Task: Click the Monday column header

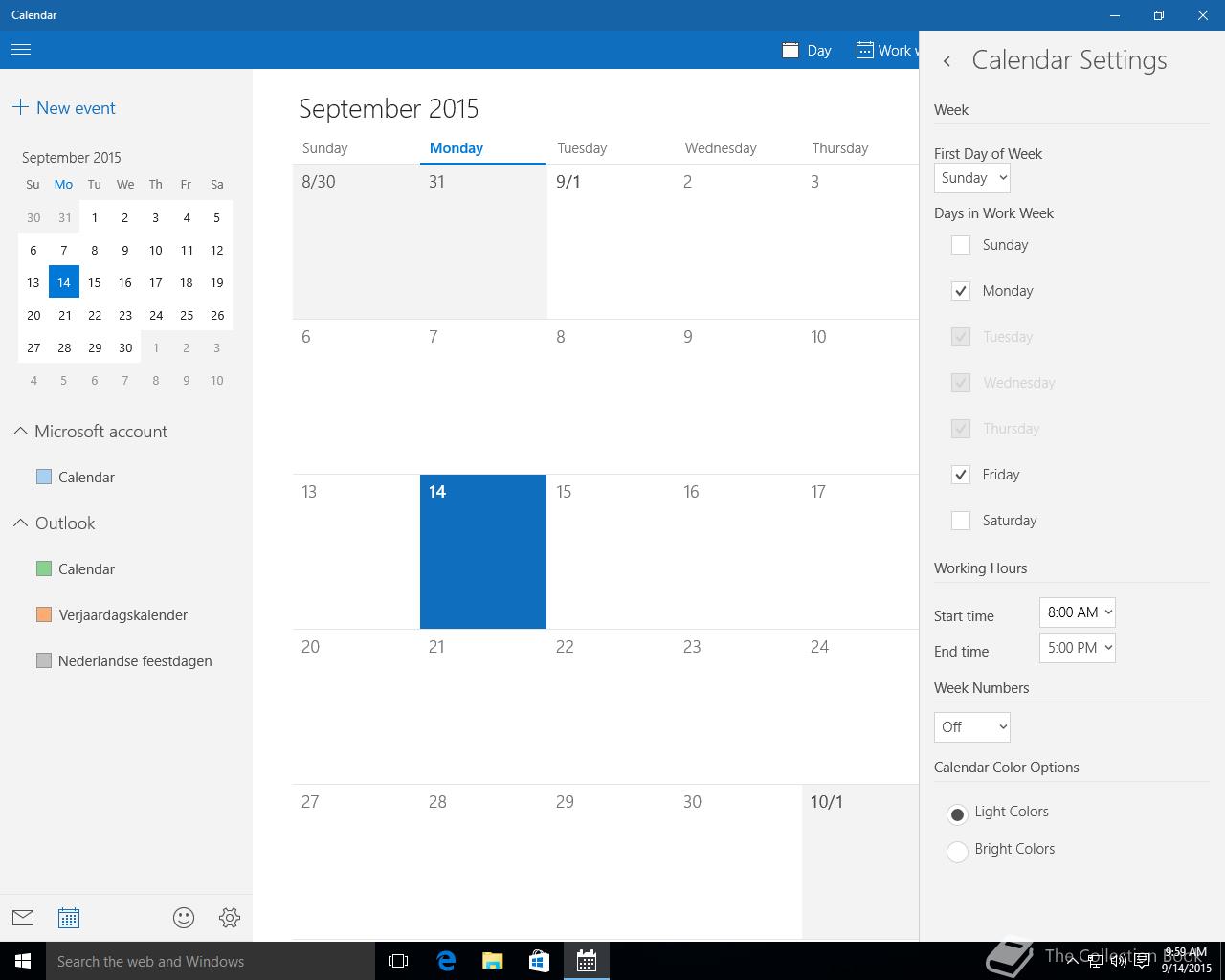Action: click(x=457, y=148)
